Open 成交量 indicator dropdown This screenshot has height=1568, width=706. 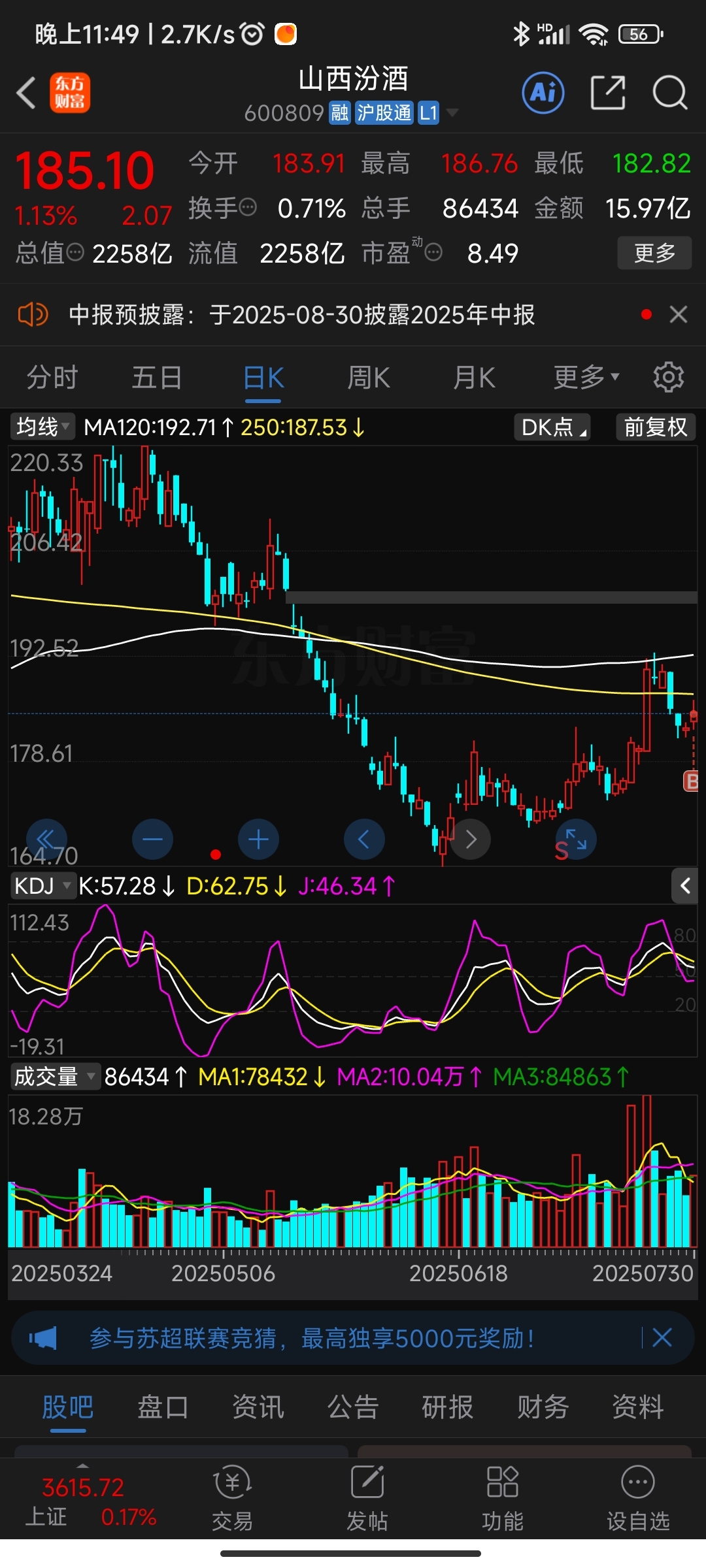pyautogui.click(x=55, y=1076)
